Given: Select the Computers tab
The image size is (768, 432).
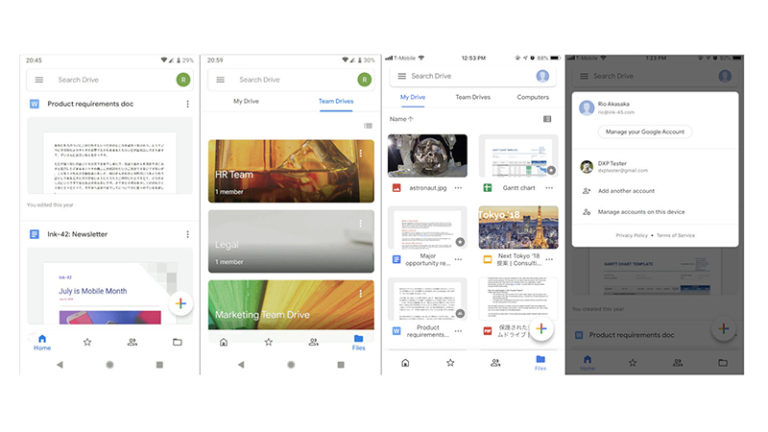Looking at the screenshot, I should pyautogui.click(x=533, y=97).
